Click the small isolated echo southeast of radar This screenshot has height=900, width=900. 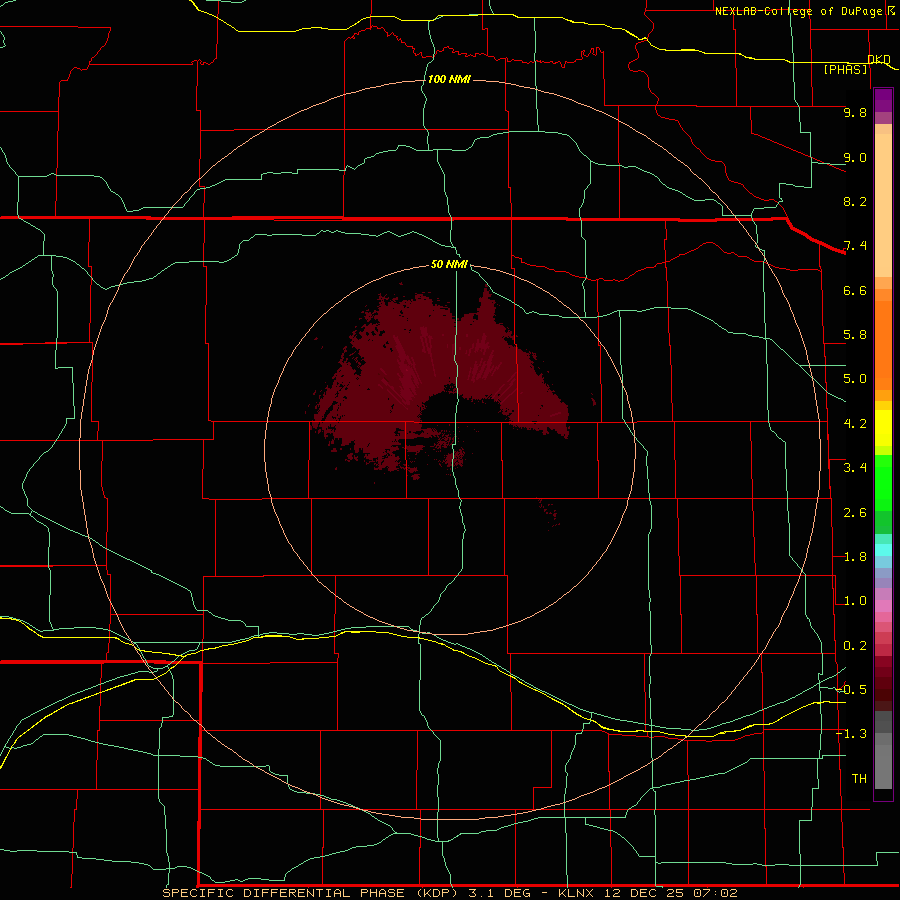pos(549,513)
